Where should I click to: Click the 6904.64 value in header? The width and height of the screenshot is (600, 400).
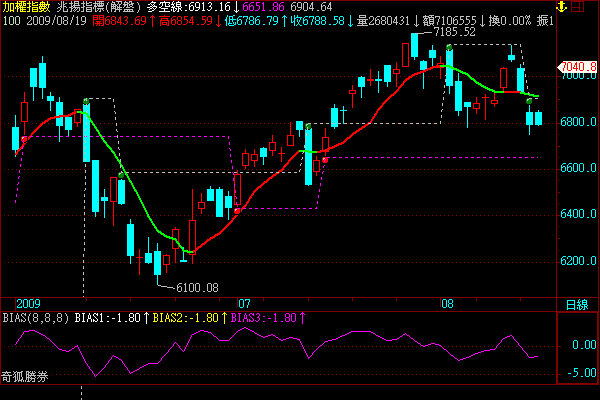click(x=311, y=7)
